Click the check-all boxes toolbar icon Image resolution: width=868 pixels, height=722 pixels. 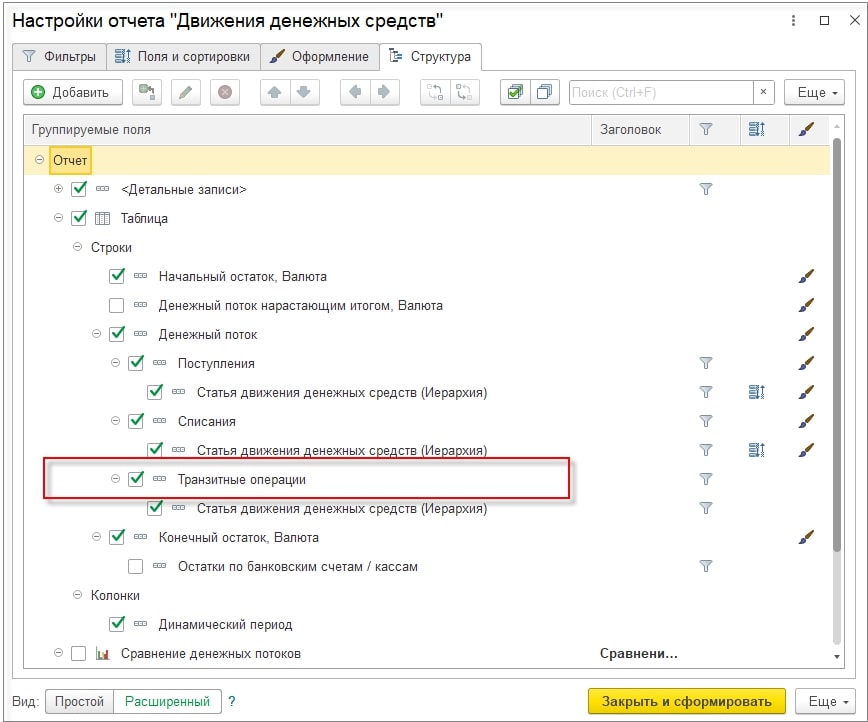click(515, 92)
